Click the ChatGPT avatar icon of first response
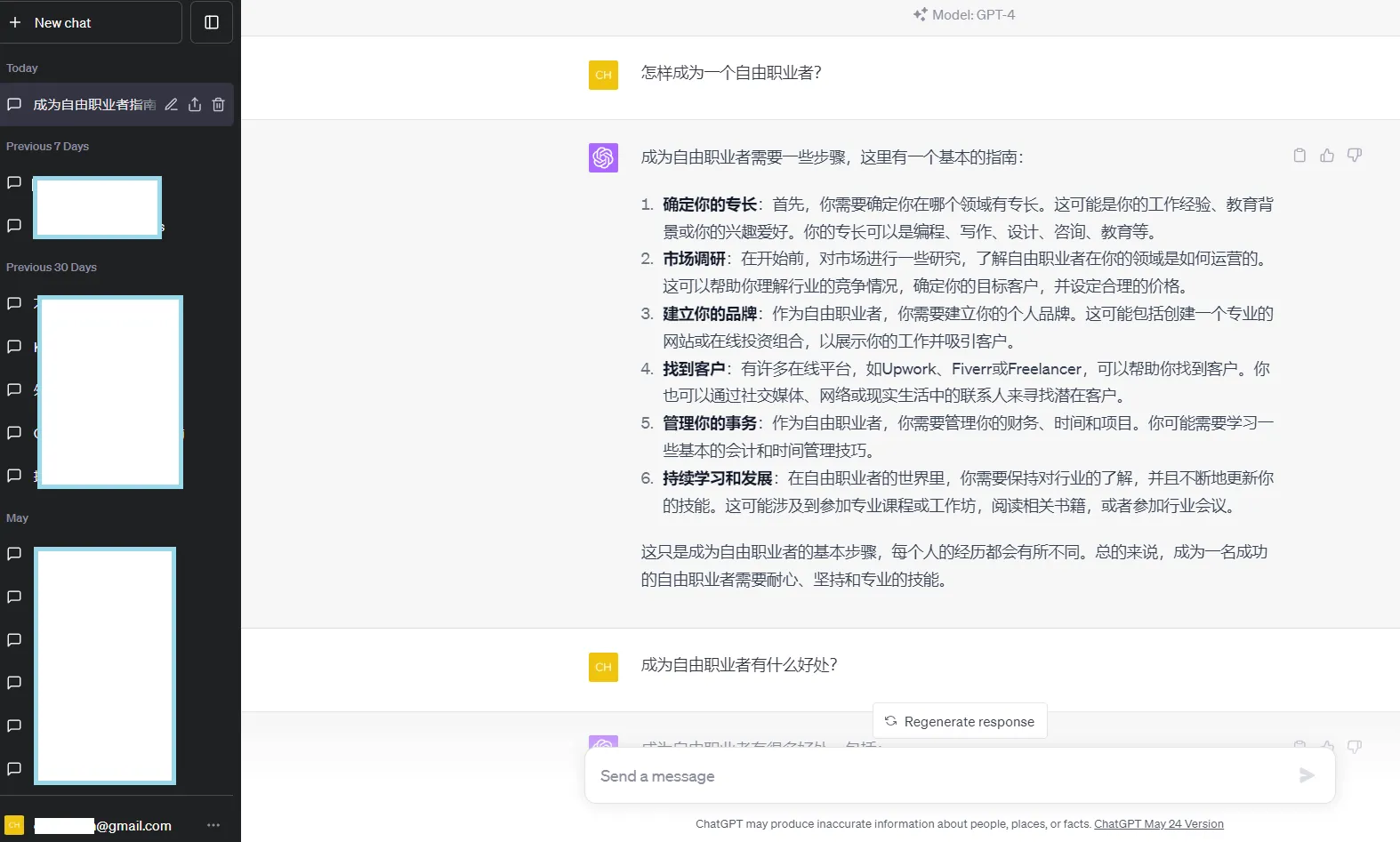This screenshot has width=1400, height=842. pos(603,158)
